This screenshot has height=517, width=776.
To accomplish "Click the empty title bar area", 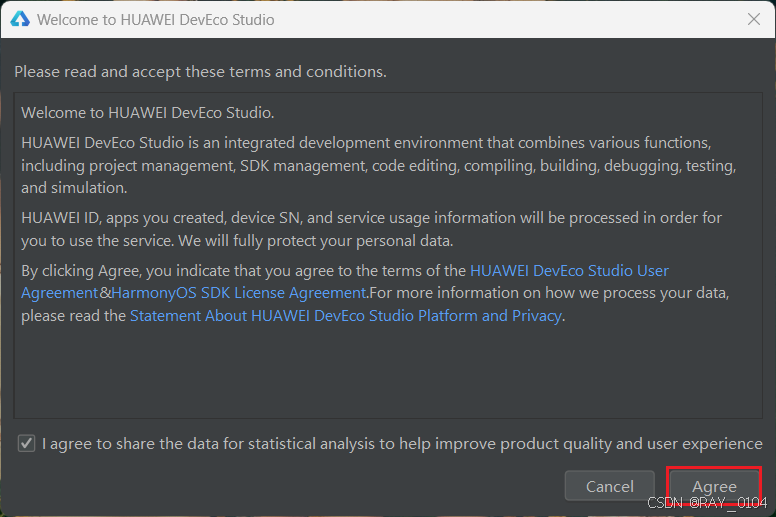I will (500, 19).
